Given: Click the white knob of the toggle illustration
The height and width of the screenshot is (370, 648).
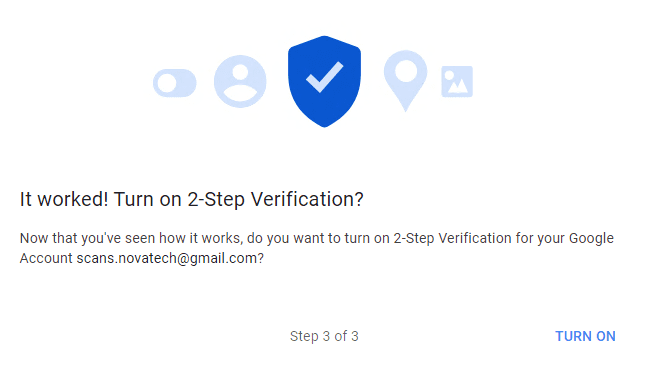Looking at the screenshot, I should coord(167,83).
